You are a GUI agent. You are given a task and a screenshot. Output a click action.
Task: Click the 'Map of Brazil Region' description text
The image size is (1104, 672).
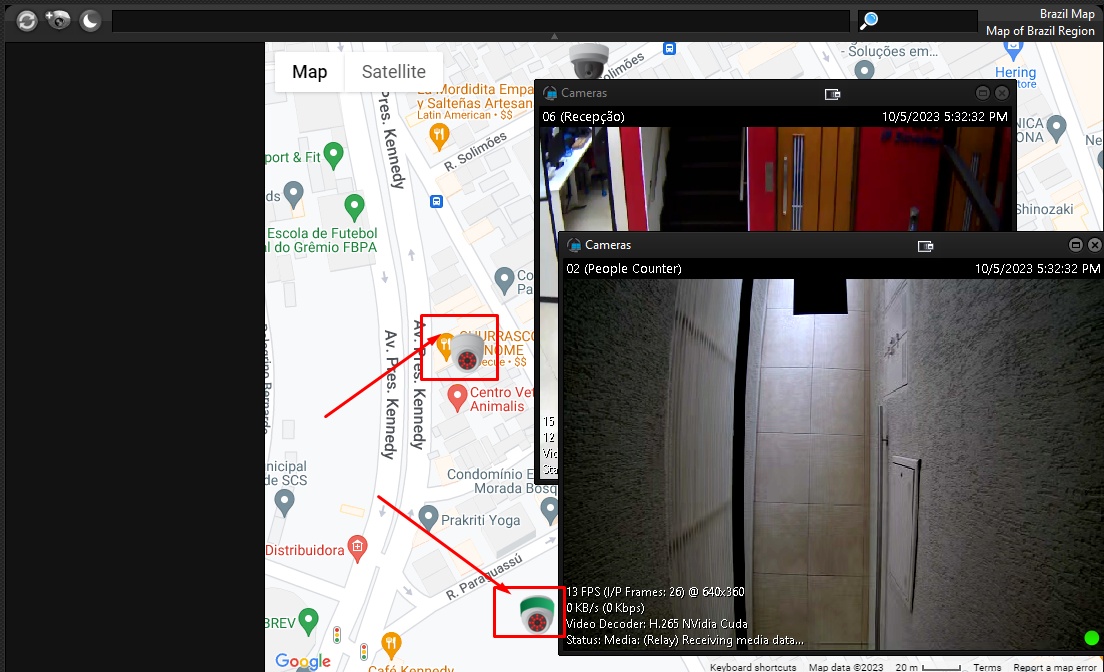[x=1040, y=31]
